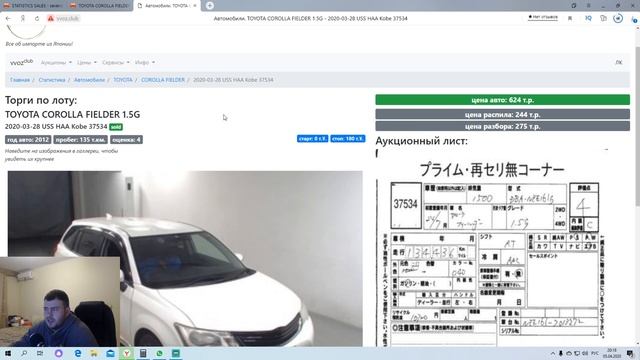
Task: Click the оценка: 4 badge
Action: [x=126, y=140]
